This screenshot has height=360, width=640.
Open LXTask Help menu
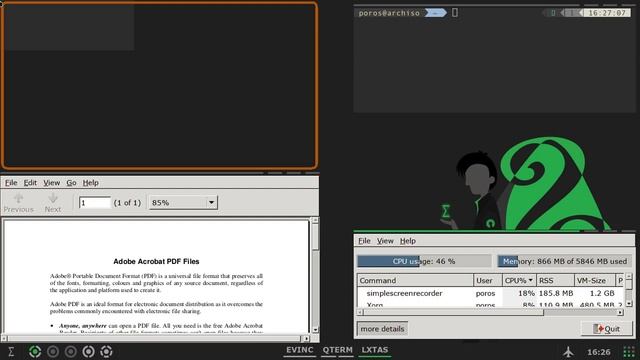(x=407, y=241)
